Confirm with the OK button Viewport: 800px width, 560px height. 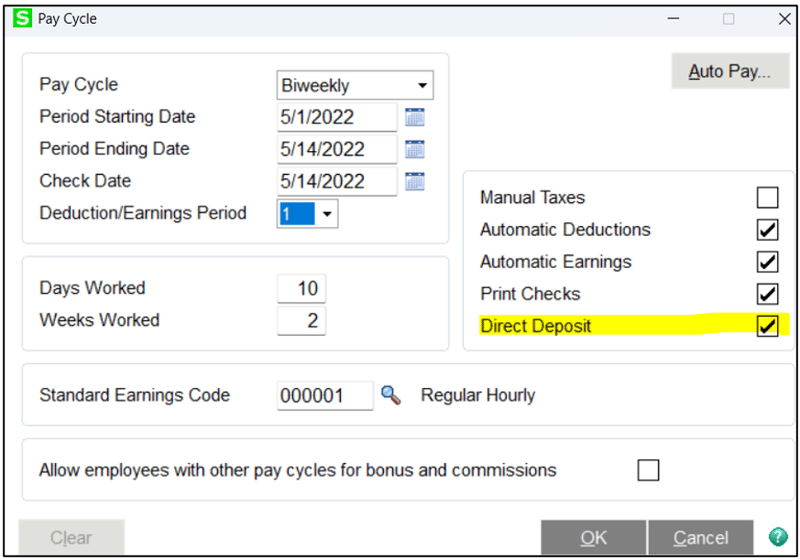[x=593, y=538]
